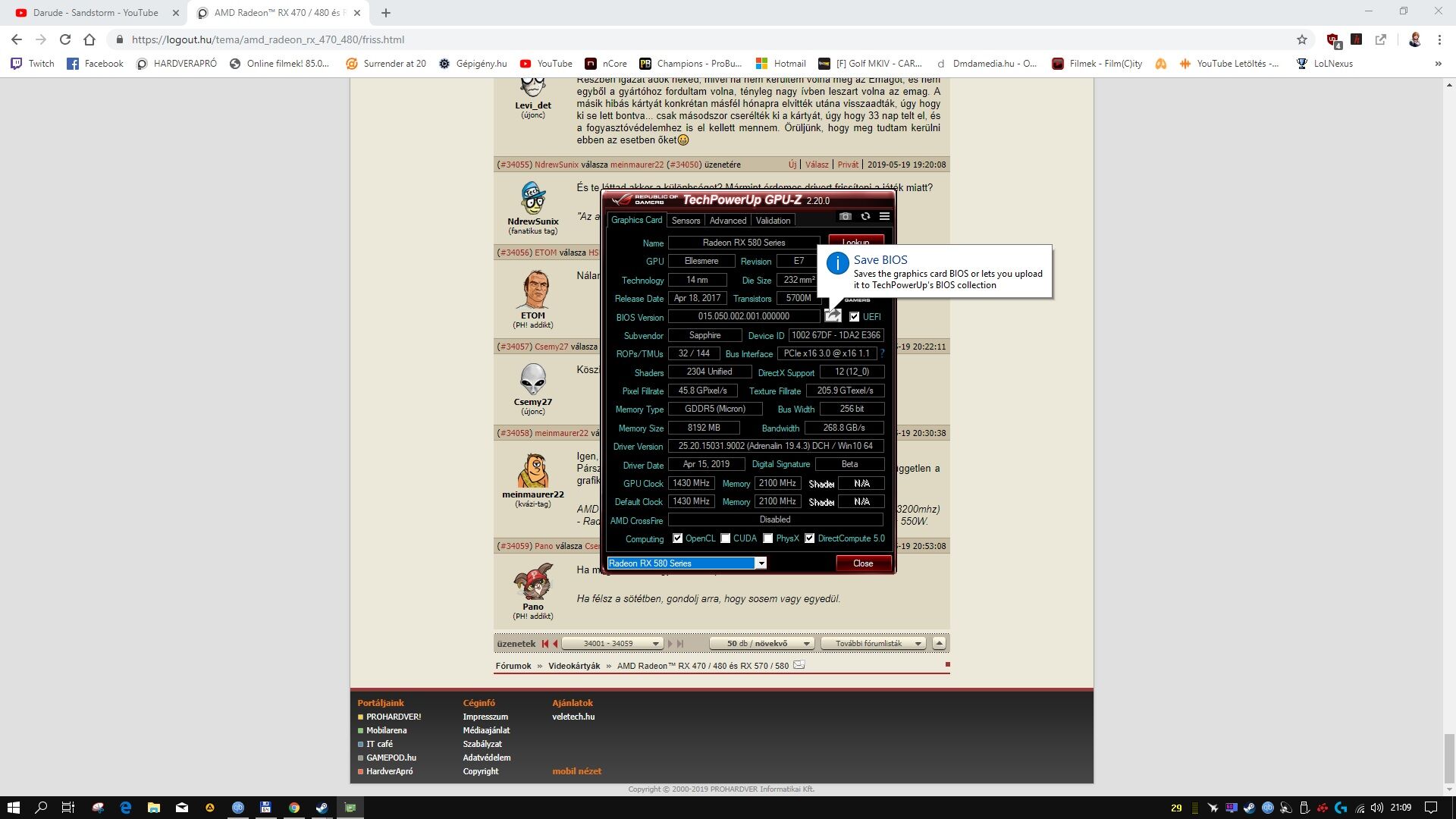The height and width of the screenshot is (819, 1456).
Task: Open File Explorer from the taskbar
Action: click(153, 808)
